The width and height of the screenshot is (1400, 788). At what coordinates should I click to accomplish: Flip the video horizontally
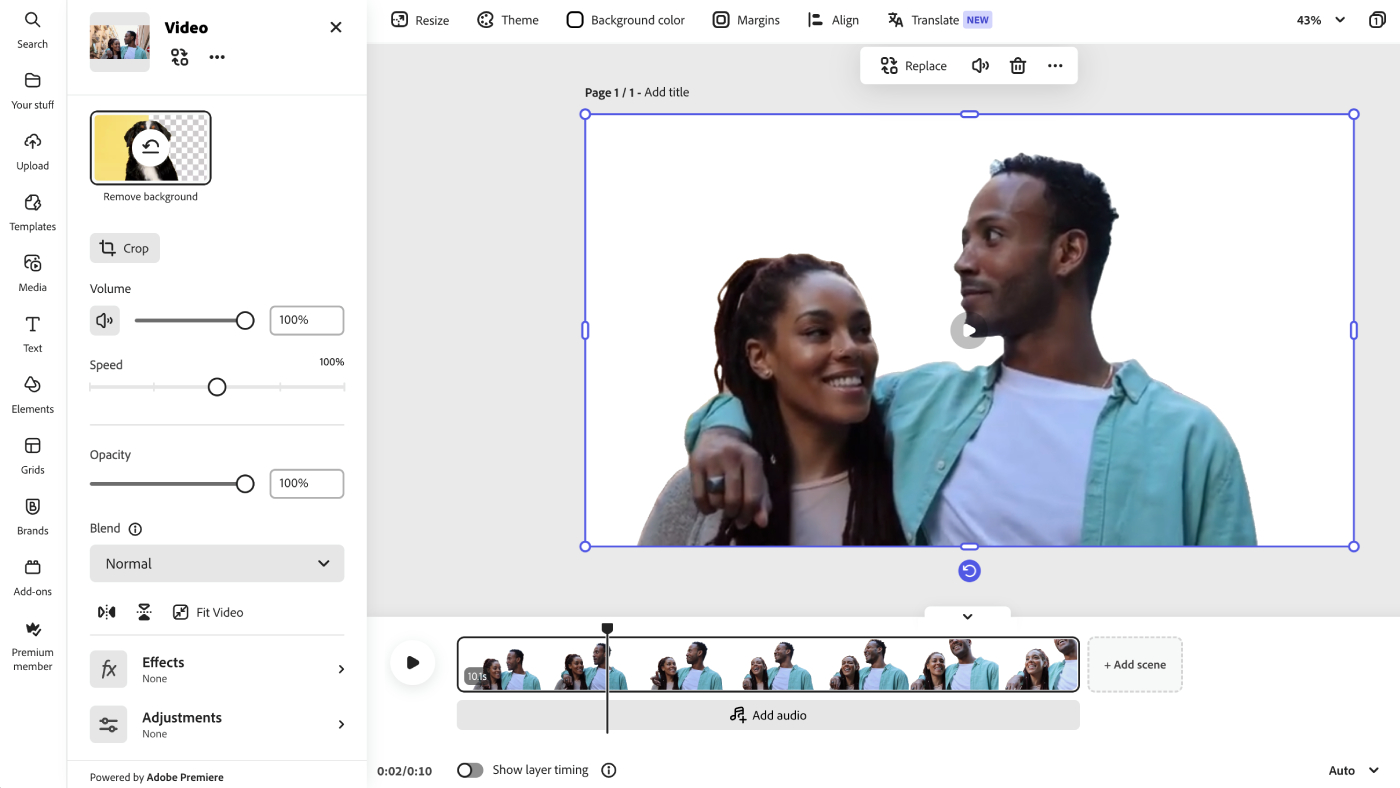(x=106, y=612)
